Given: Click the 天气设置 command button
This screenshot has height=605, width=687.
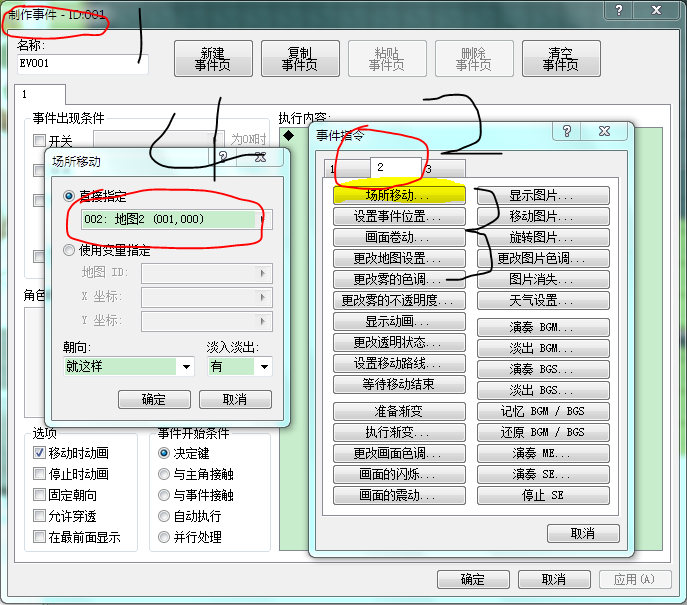Looking at the screenshot, I should point(543,301).
